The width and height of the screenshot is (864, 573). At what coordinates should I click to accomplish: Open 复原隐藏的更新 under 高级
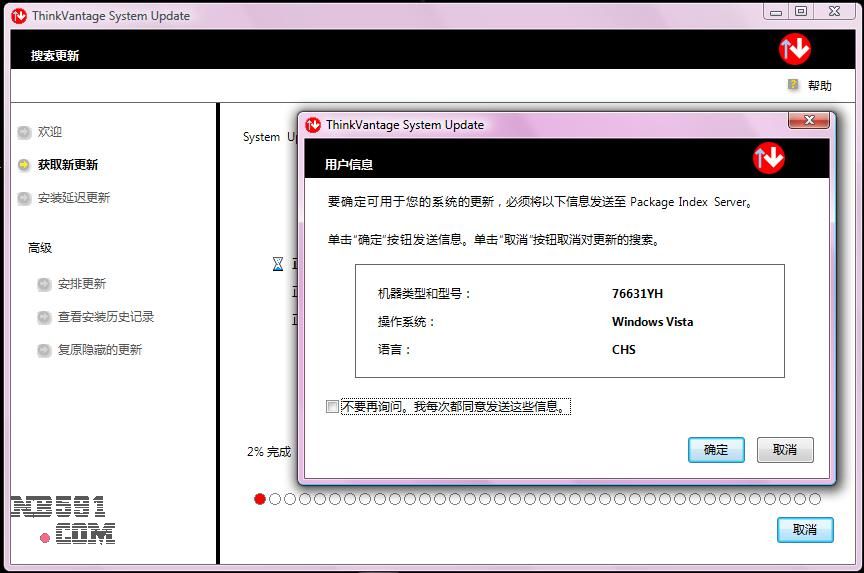(100, 350)
